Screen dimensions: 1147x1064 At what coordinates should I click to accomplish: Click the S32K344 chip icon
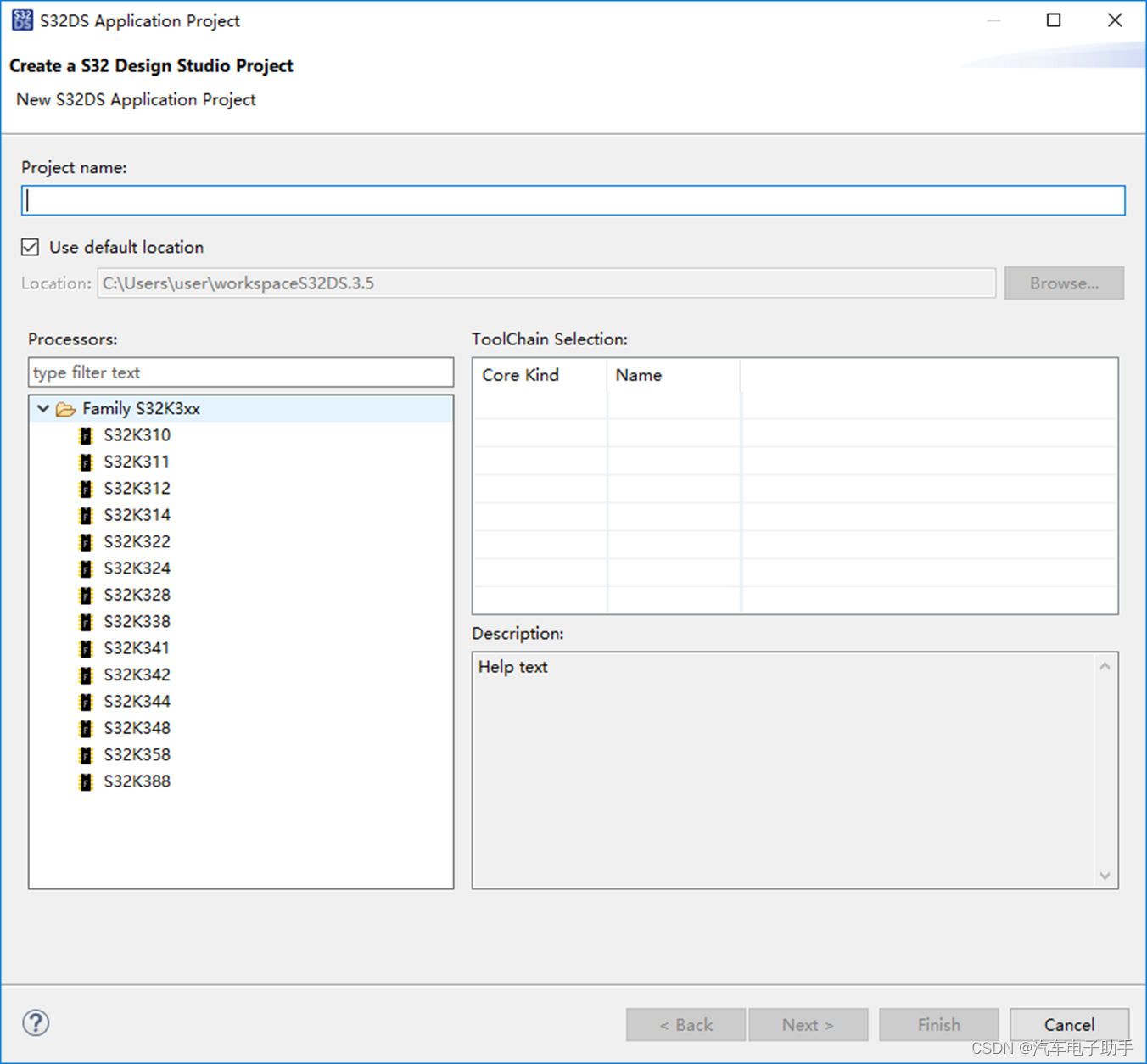pos(86,702)
